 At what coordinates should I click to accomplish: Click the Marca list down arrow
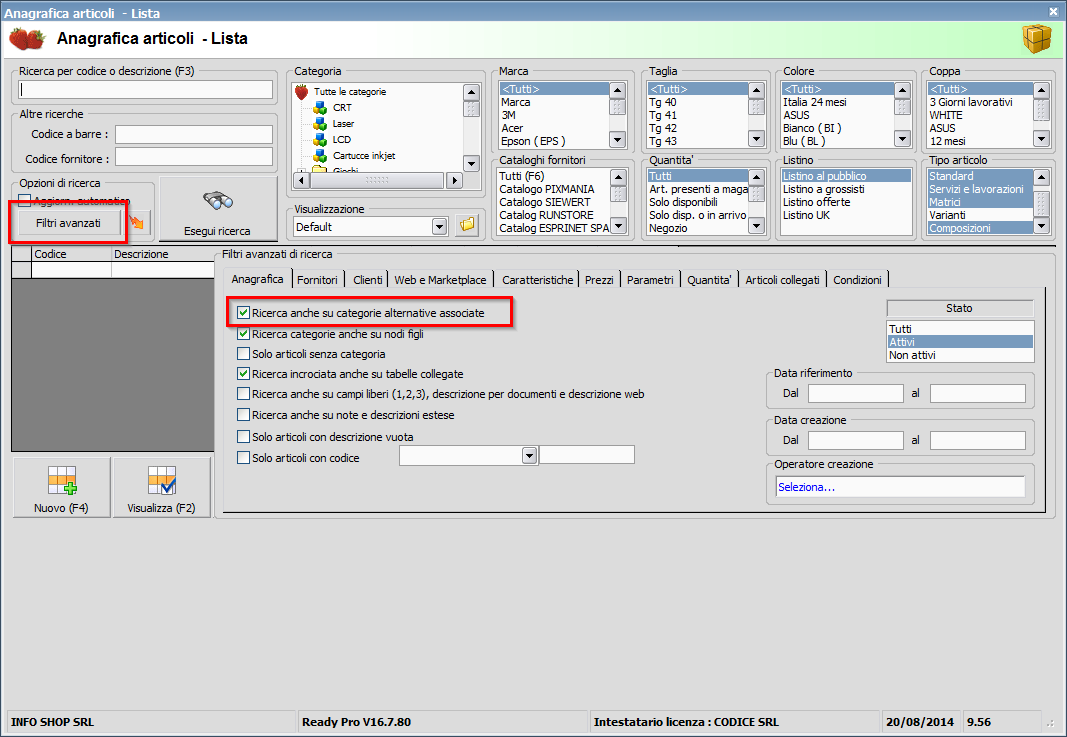coord(617,140)
